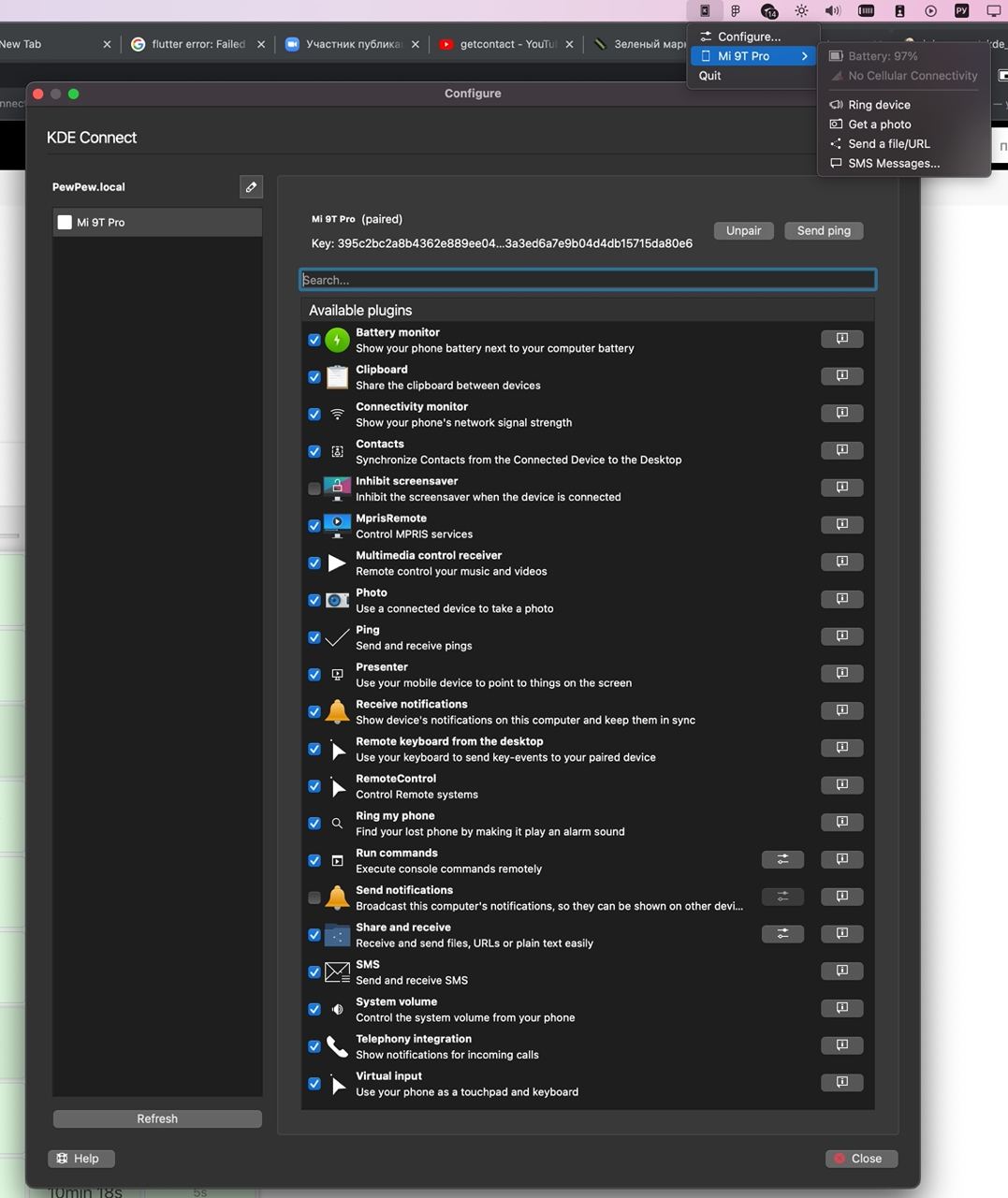The image size is (1008, 1198).
Task: Open info for Receive notifications plugin
Action: coord(841,710)
